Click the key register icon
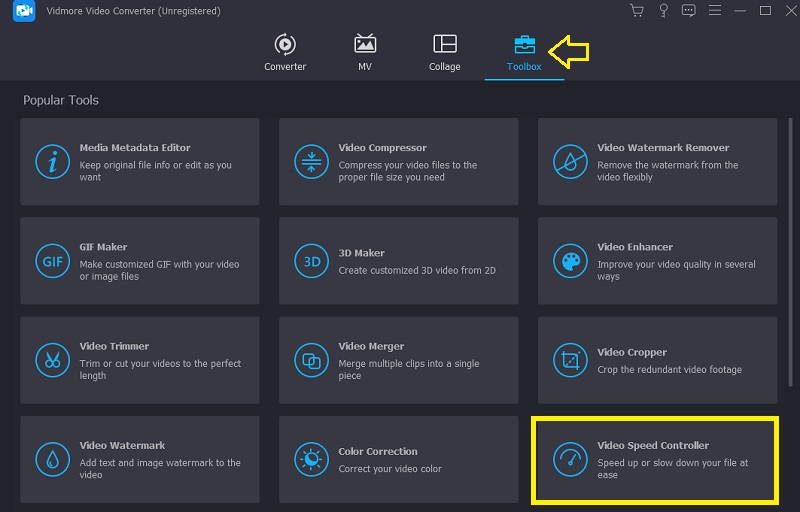800x512 pixels. (661, 11)
